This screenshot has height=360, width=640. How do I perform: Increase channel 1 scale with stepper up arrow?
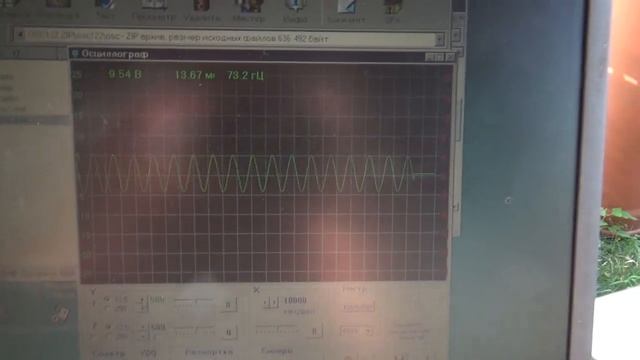pos(142,300)
